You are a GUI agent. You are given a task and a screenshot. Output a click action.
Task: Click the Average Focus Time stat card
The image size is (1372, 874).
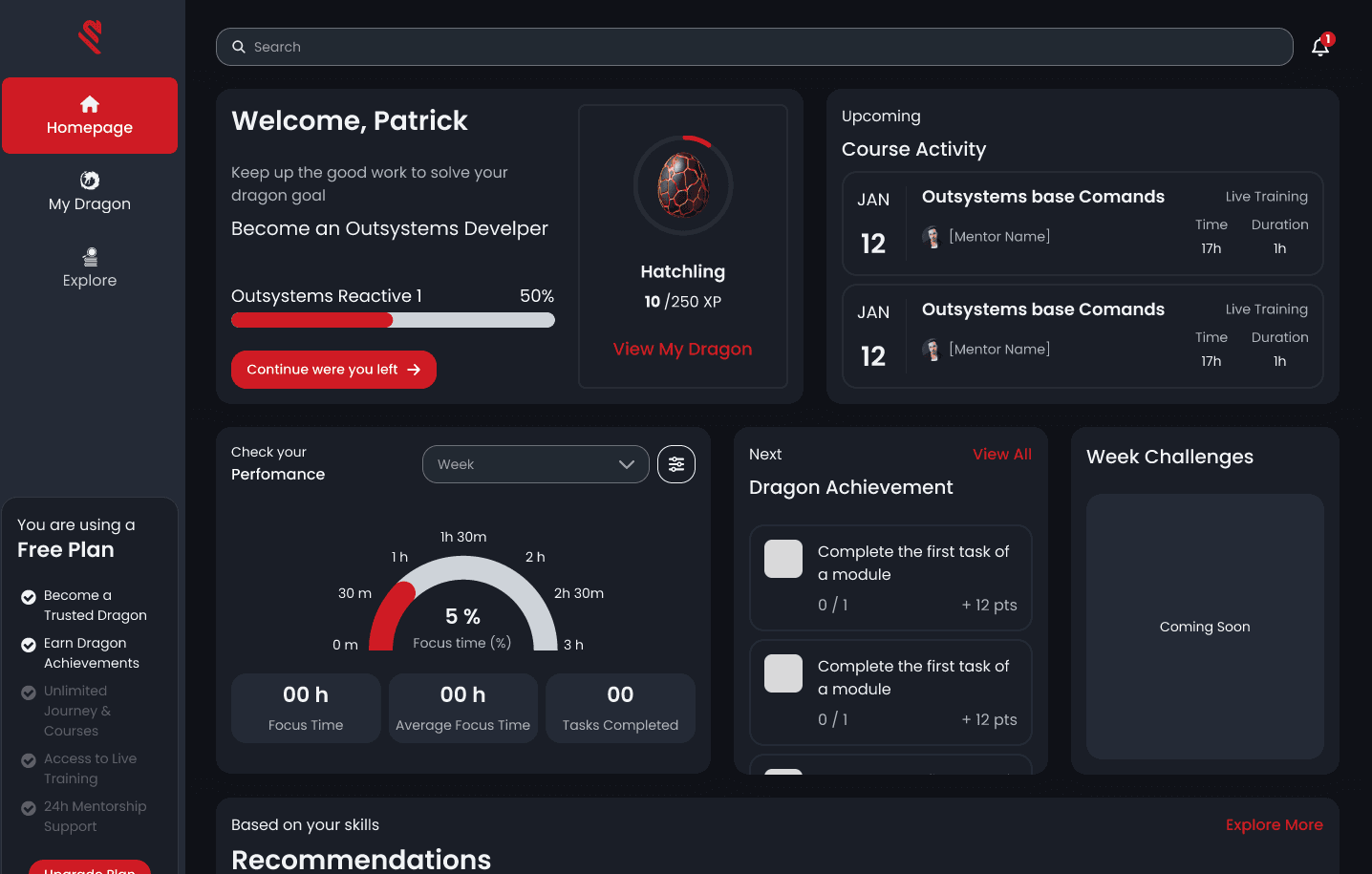pyautogui.click(x=463, y=708)
